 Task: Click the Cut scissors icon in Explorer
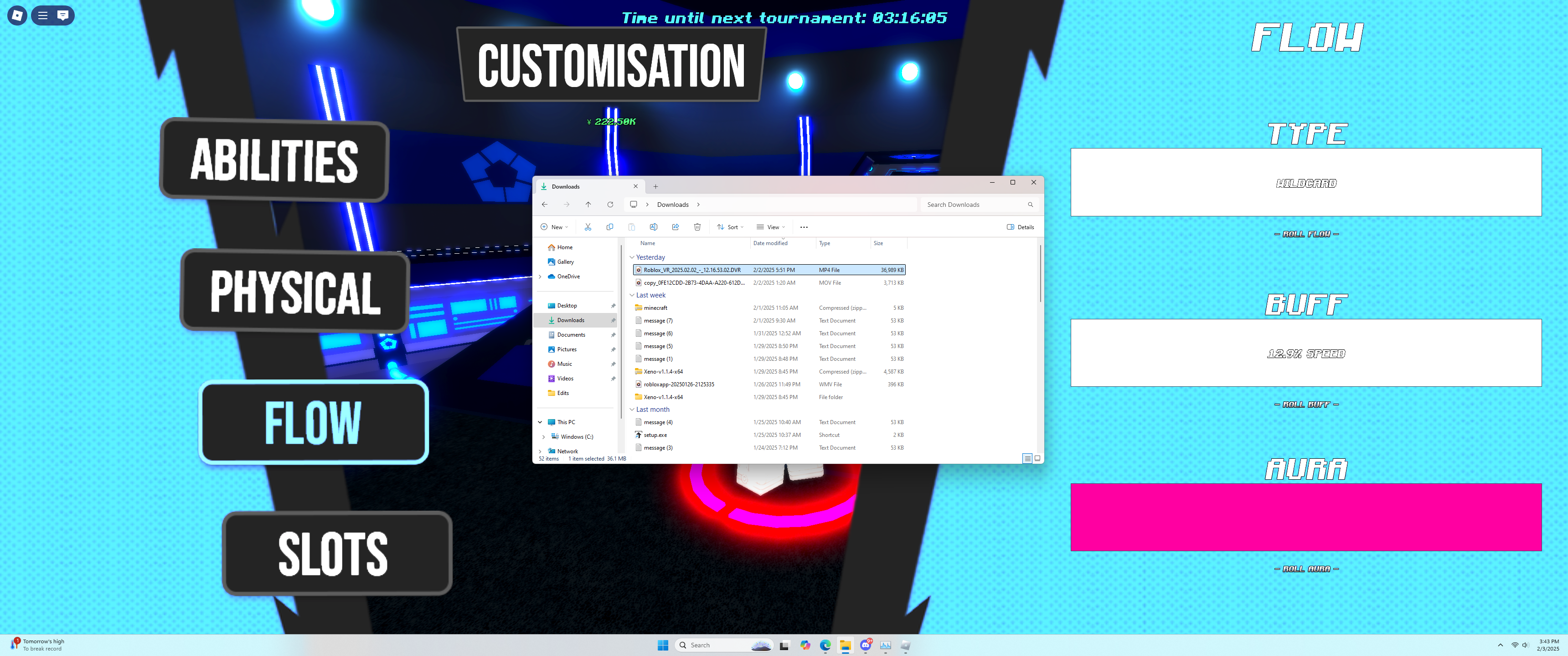point(588,227)
